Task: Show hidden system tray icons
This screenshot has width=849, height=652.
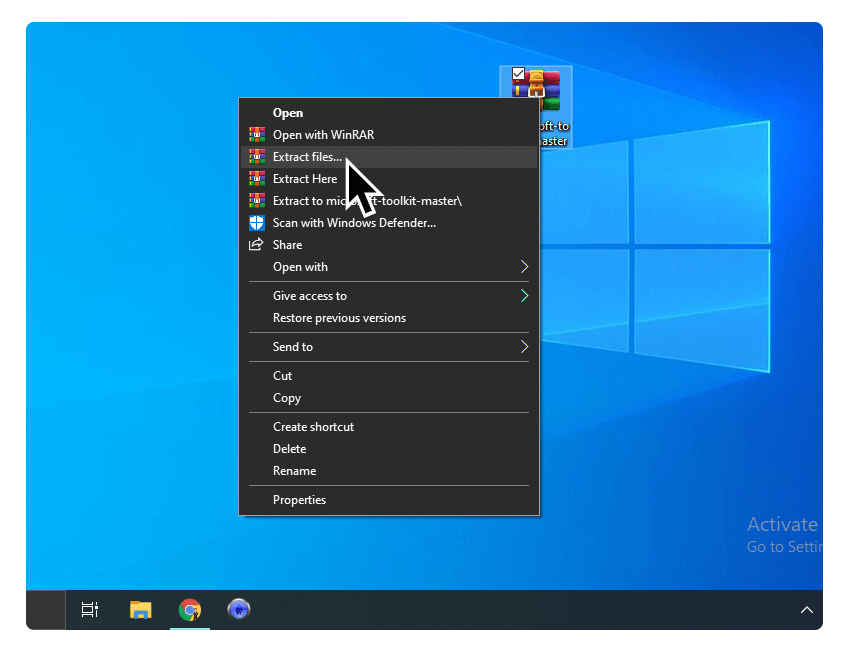Action: pos(807,610)
